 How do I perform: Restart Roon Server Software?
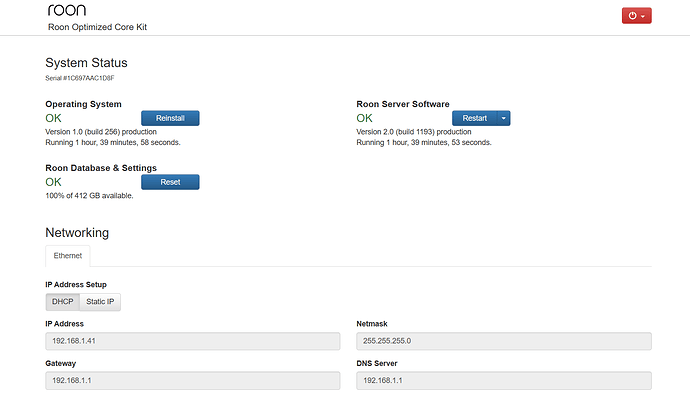(474, 118)
